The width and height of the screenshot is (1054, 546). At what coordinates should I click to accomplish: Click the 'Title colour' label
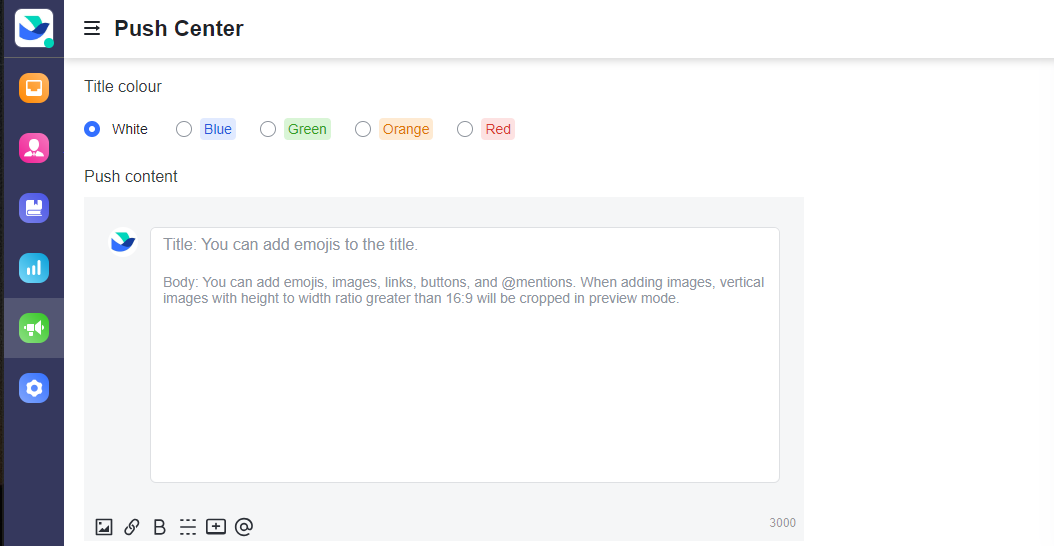tap(123, 87)
